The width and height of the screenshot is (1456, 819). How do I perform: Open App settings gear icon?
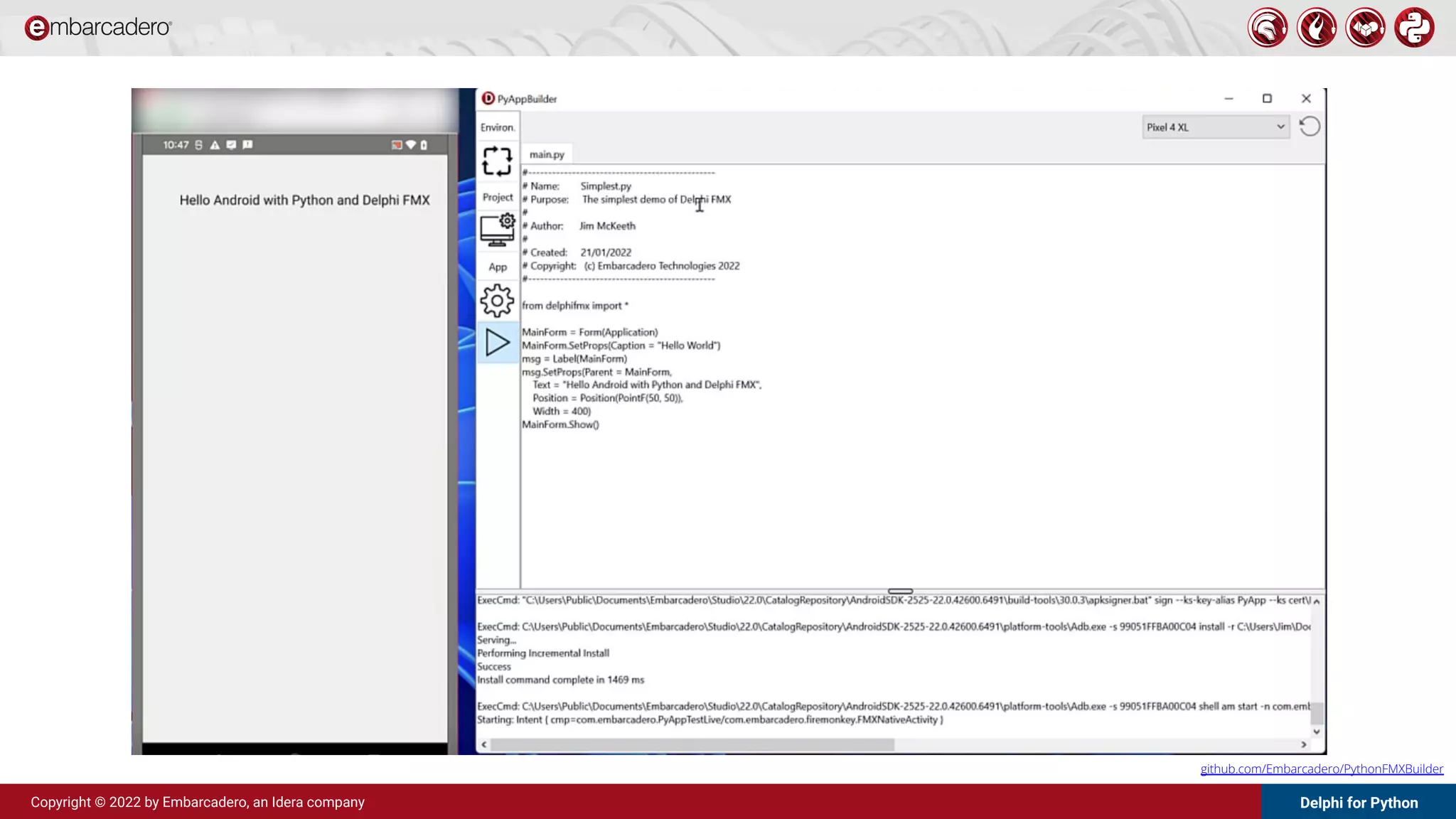tap(497, 301)
